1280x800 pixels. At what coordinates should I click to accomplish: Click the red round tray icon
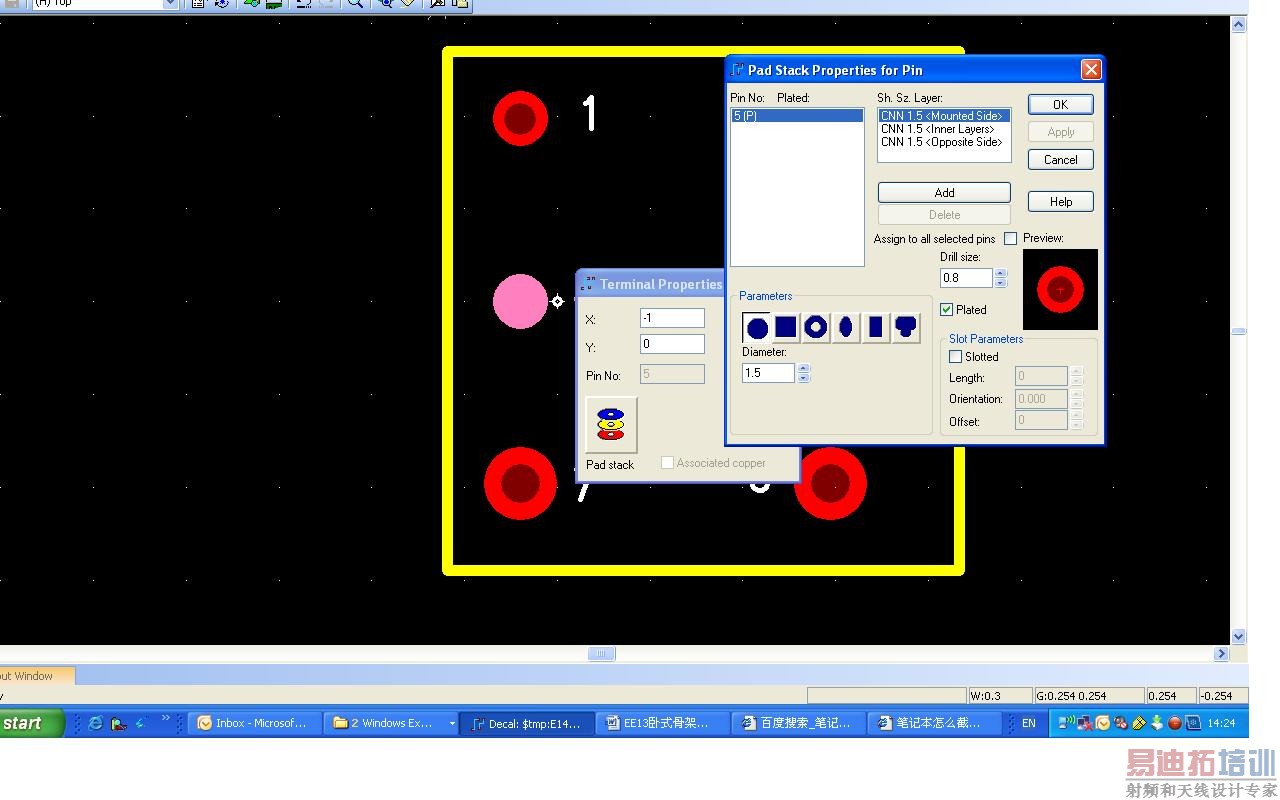click(x=1175, y=723)
